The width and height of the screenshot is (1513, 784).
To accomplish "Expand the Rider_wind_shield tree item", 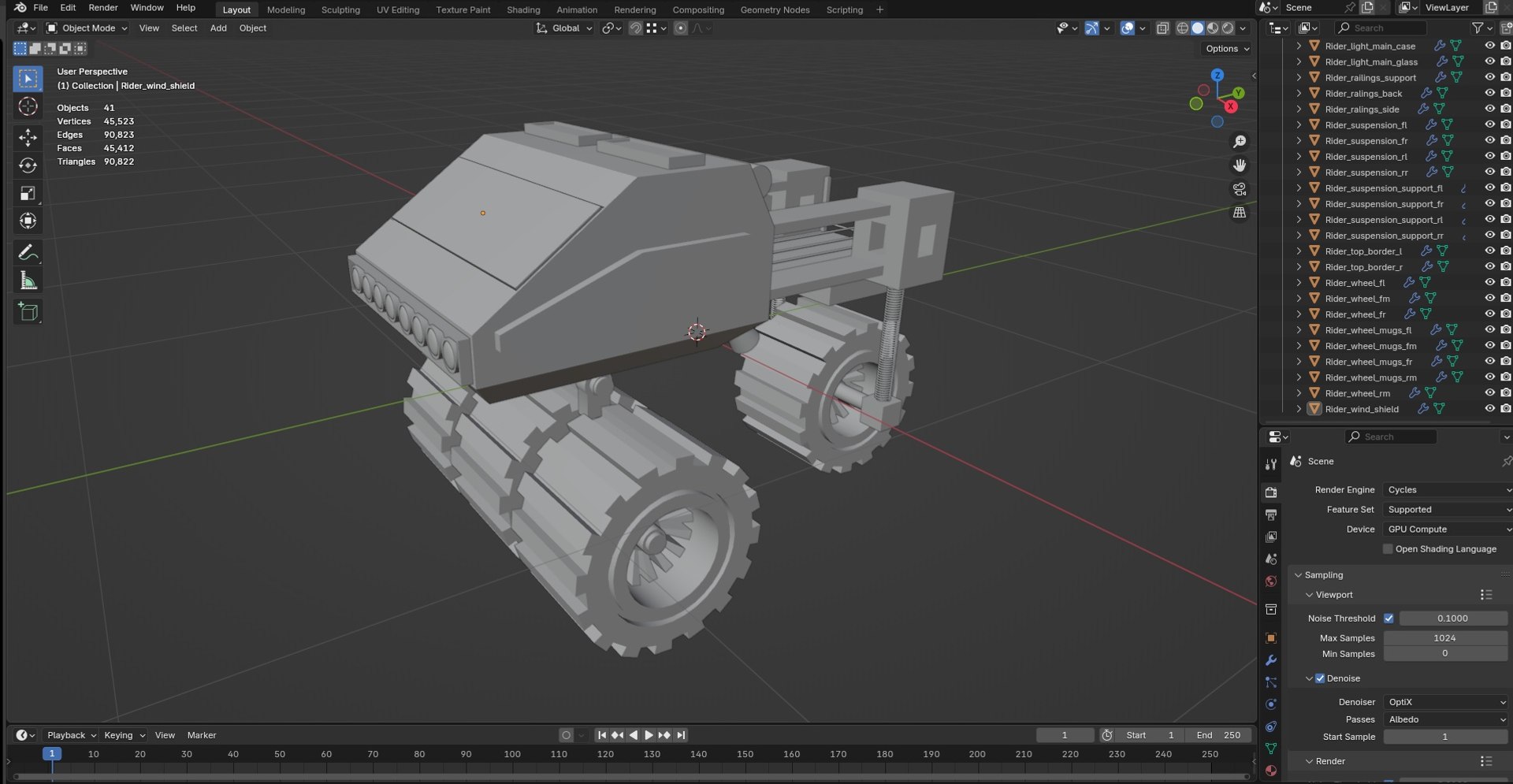I will pos(1299,409).
